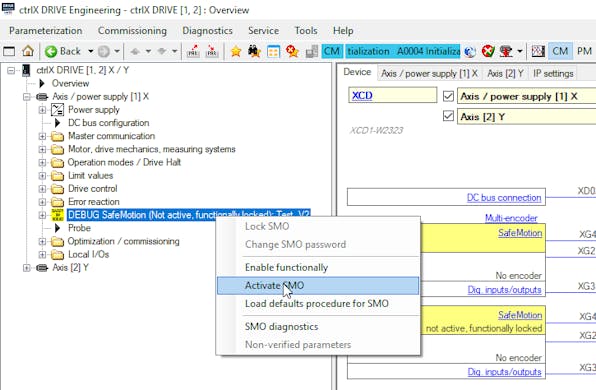Collapse the Axis / power supply [1] X node
This screenshot has width=596, height=390.
pyautogui.click(x=27, y=97)
